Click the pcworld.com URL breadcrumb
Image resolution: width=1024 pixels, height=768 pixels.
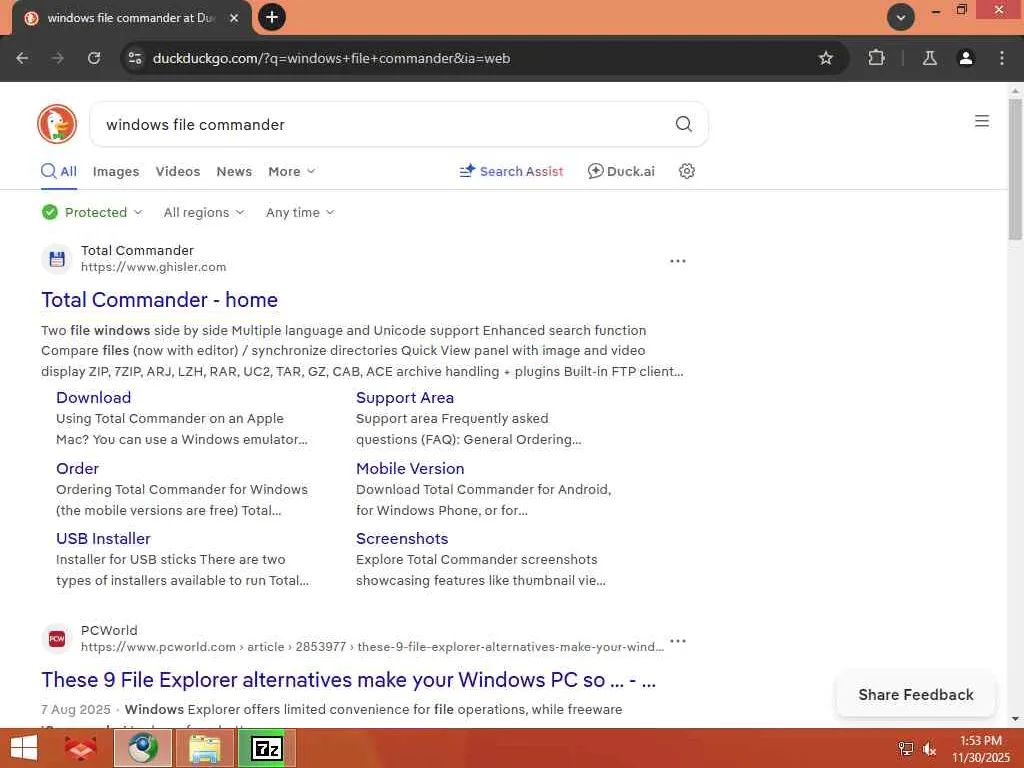point(372,647)
